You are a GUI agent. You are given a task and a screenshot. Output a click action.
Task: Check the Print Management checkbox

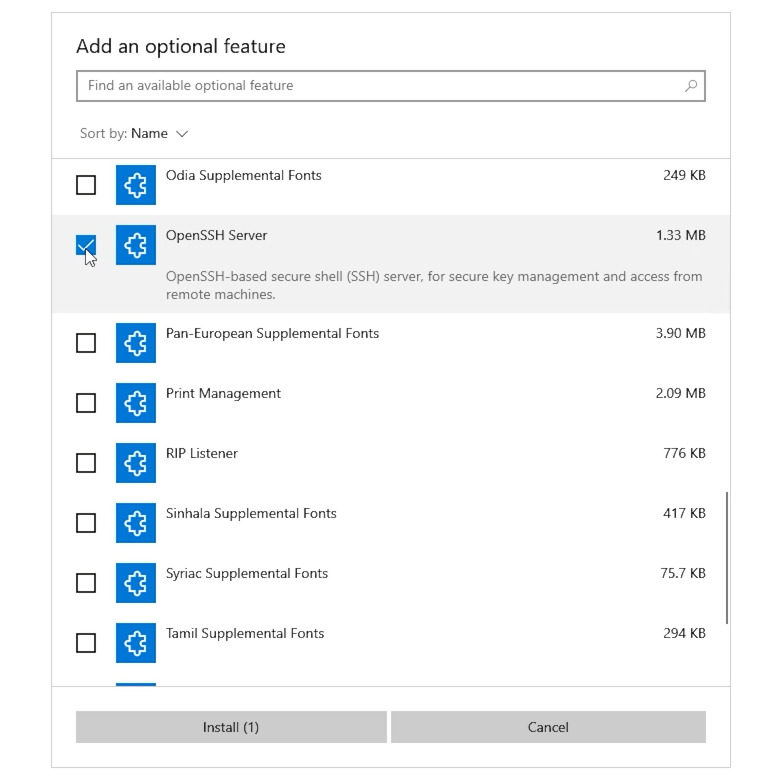(x=86, y=403)
